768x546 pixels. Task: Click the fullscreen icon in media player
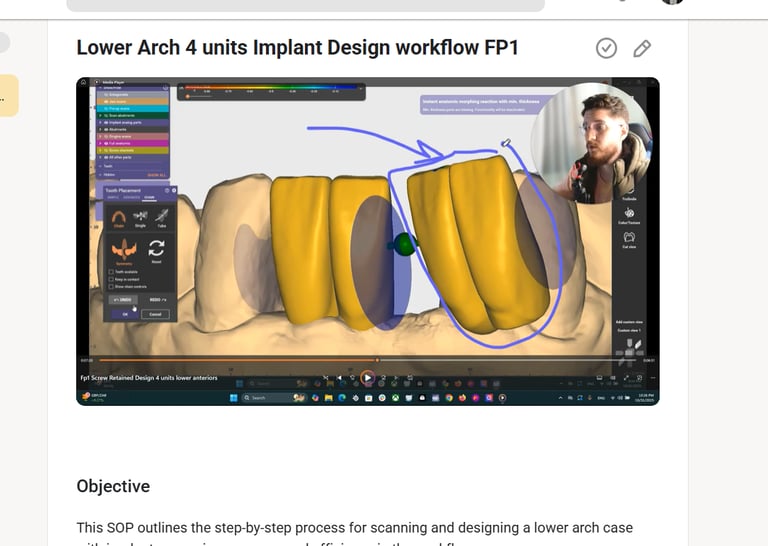coord(626,378)
